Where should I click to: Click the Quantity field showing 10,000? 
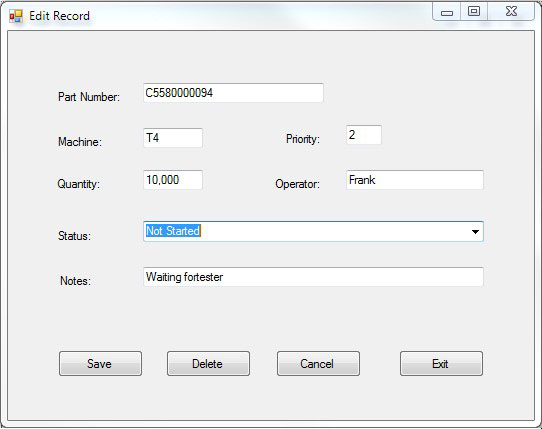coord(173,180)
